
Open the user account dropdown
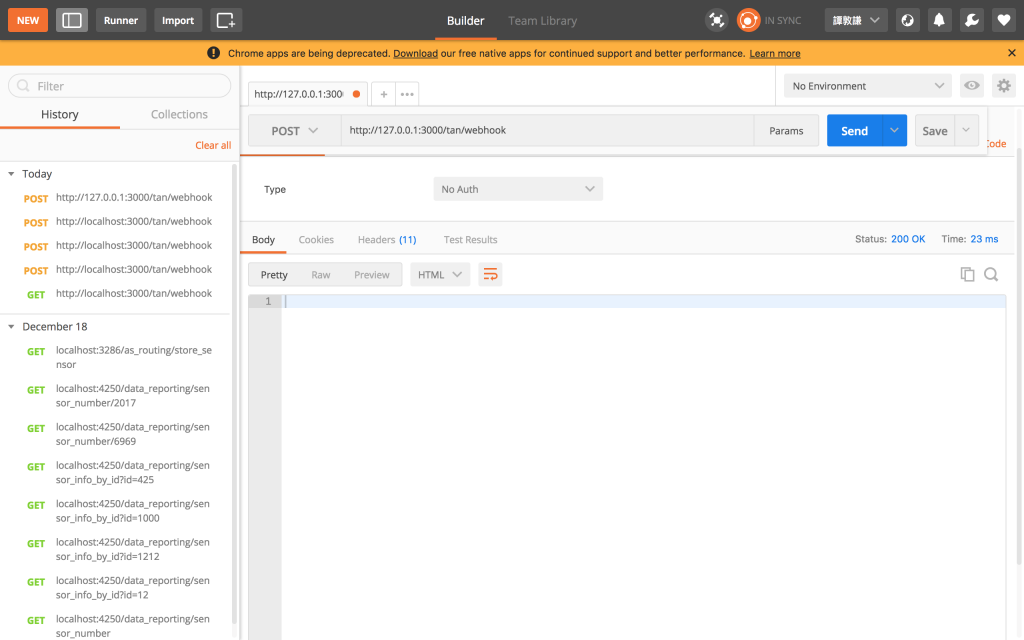coord(856,20)
